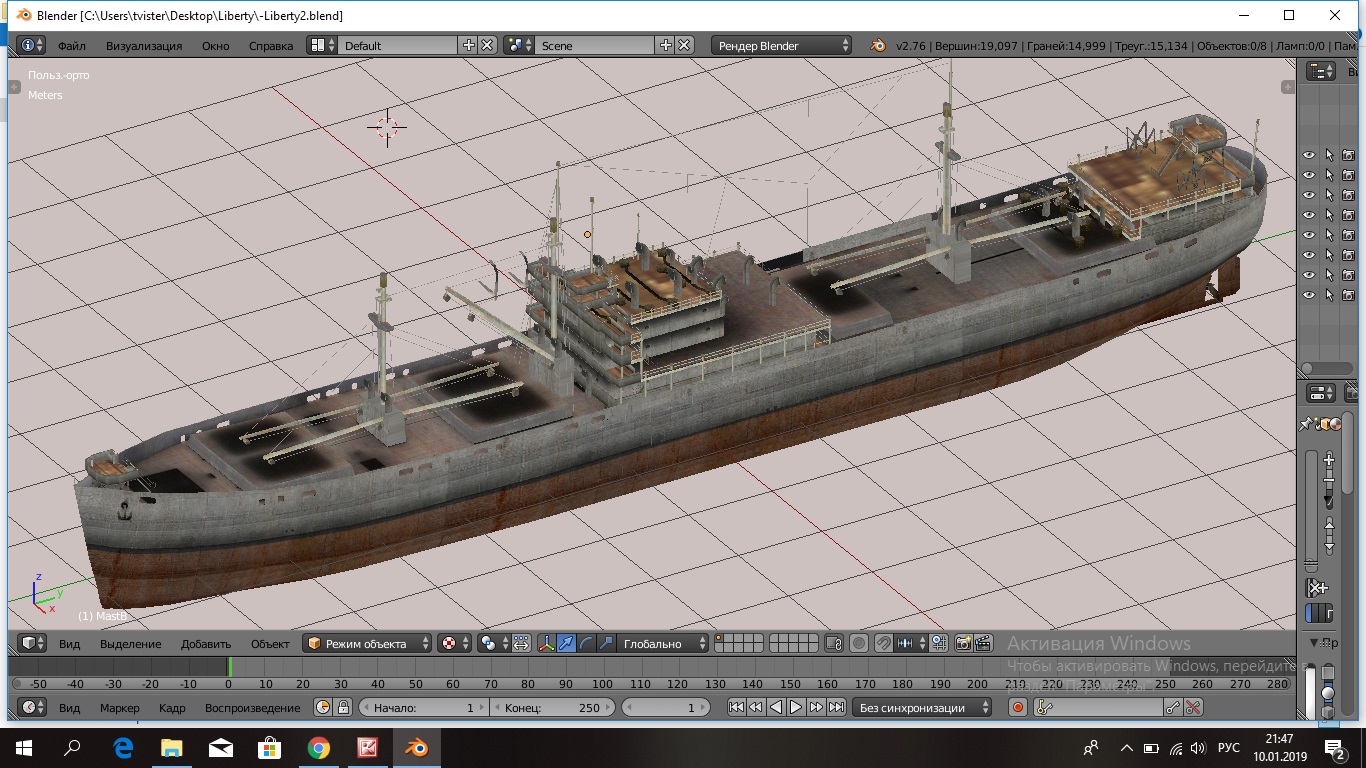The width and height of the screenshot is (1366, 768).
Task: Click the auto-keyframe record button
Action: 1018,708
